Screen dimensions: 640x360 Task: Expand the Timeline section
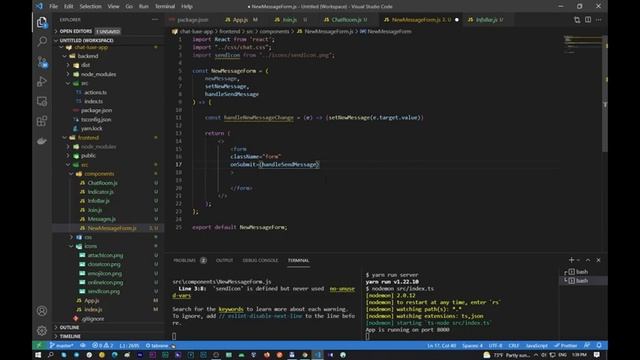coord(70,336)
